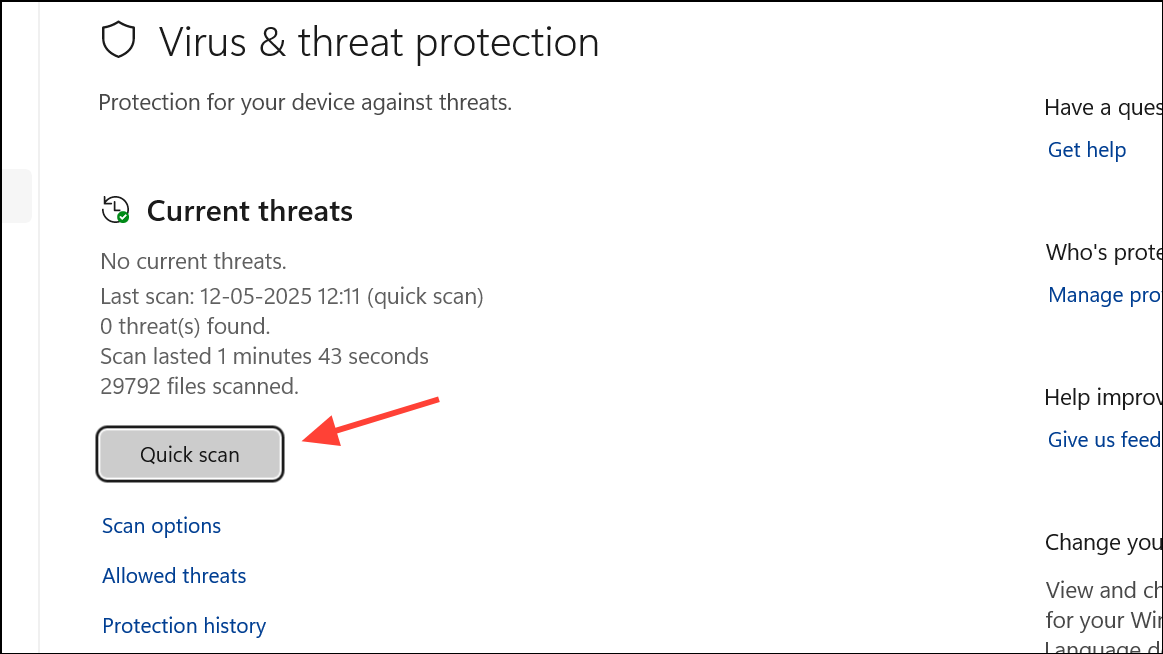Image resolution: width=1163 pixels, height=654 pixels.
Task: Click Give us feedback link
Action: click(x=1105, y=440)
